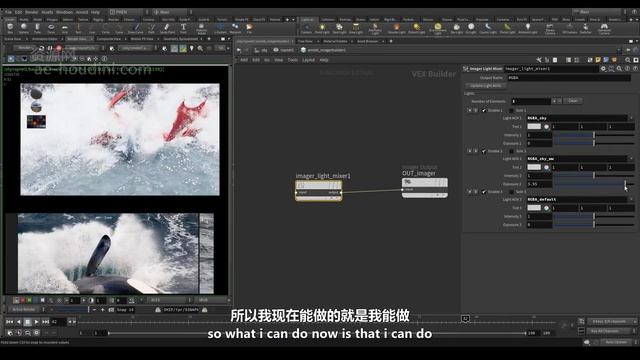
Task: Select the Ambient Light shelf tool
Action: pos(527,29)
